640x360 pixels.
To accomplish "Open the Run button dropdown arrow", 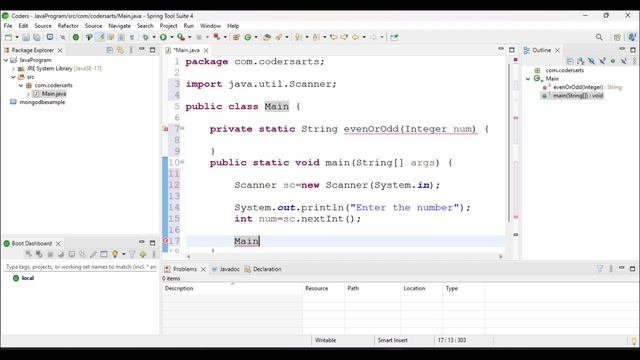I will (x=171, y=37).
